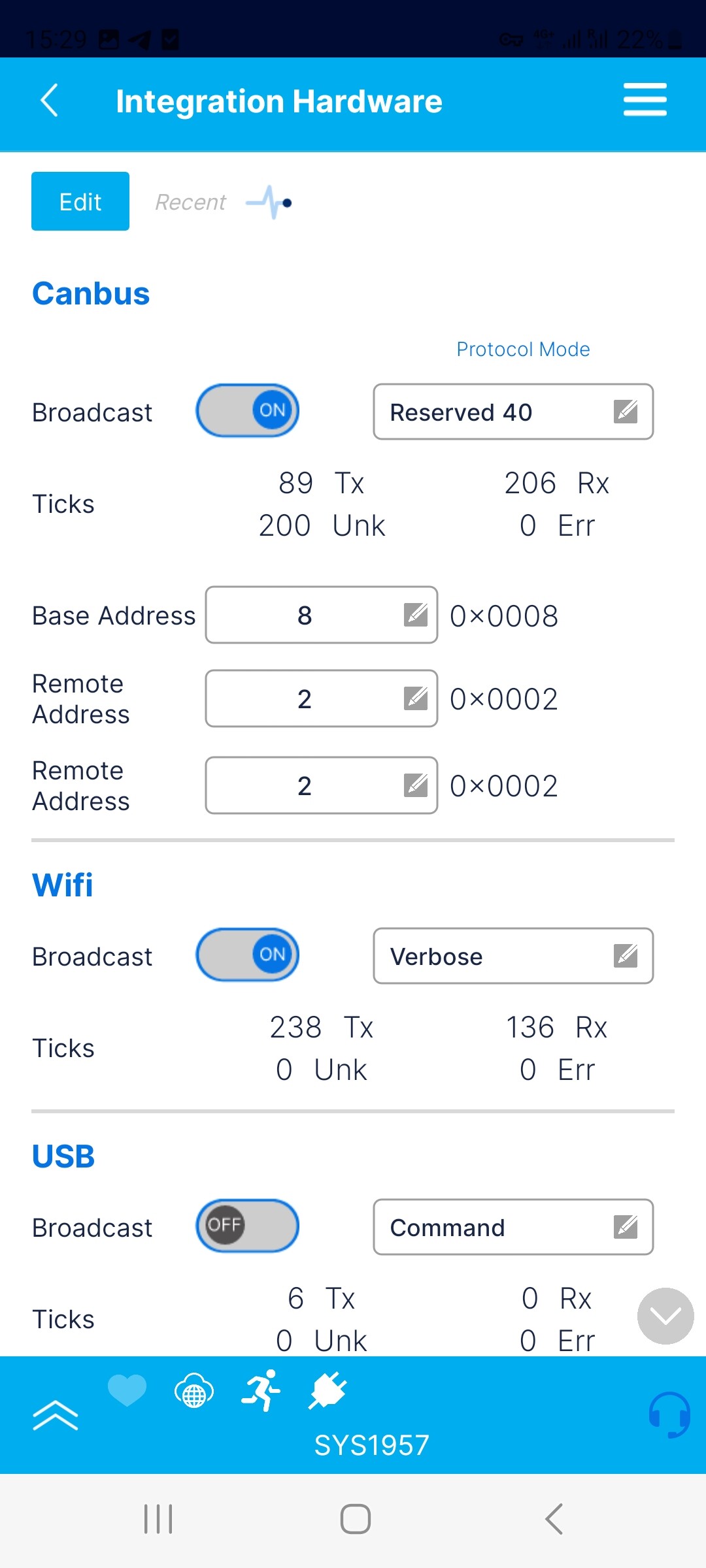Enable USB Broadcast toggle
The image size is (706, 1568).
click(248, 1226)
